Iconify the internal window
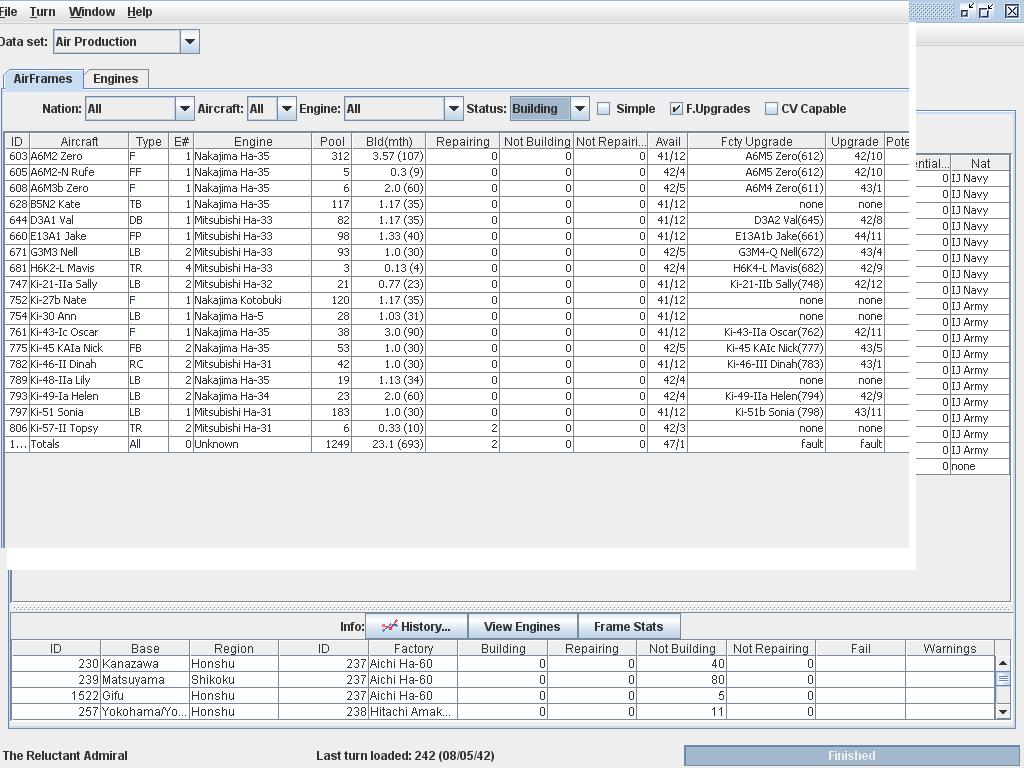Viewport: 1024px width, 768px height. 966,11
